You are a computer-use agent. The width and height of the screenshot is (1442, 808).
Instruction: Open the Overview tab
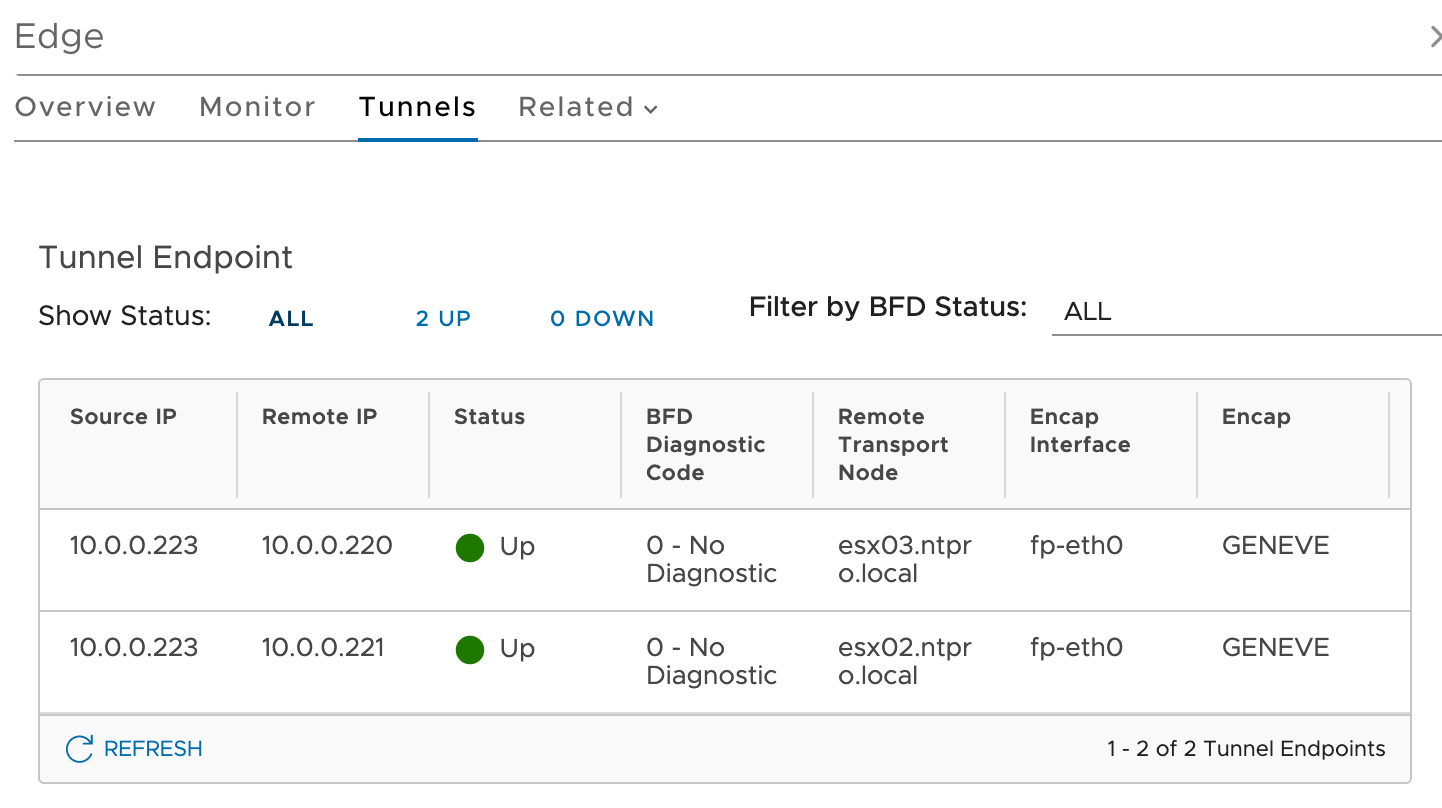click(x=86, y=107)
